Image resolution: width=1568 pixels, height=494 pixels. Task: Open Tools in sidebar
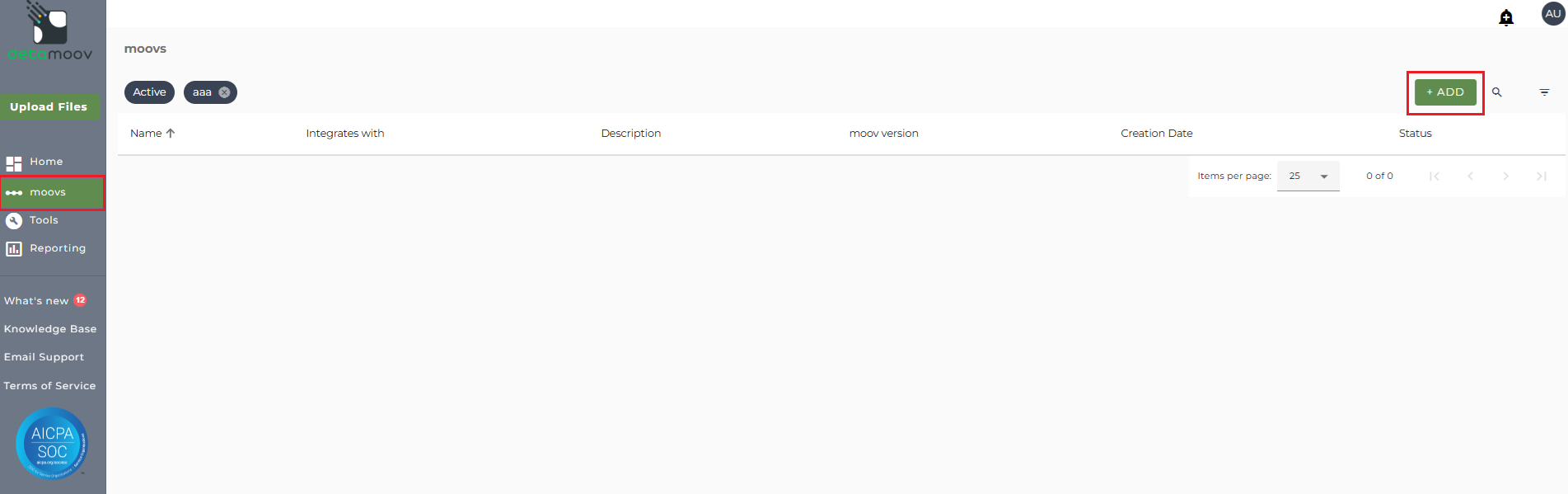click(44, 220)
